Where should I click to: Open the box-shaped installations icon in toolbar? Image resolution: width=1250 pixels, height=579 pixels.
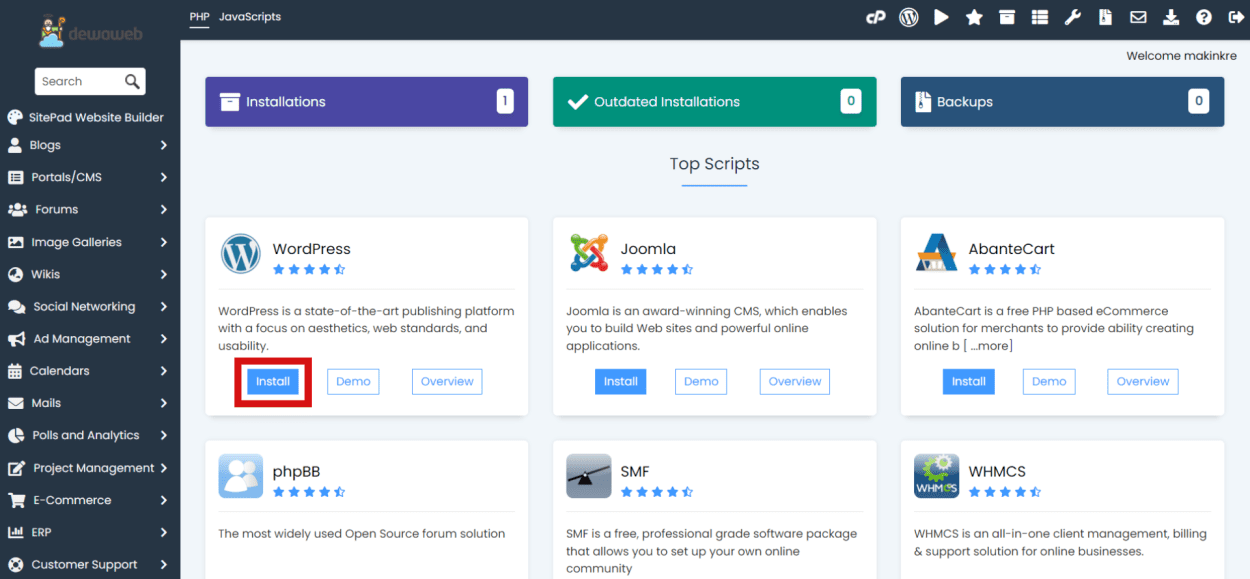click(1007, 17)
